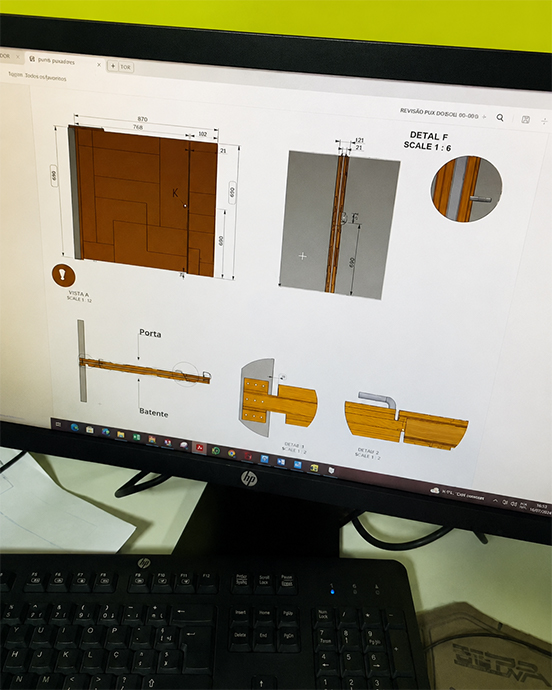
Task: Launch Google Chrome from the taskbar
Action: 232,453
